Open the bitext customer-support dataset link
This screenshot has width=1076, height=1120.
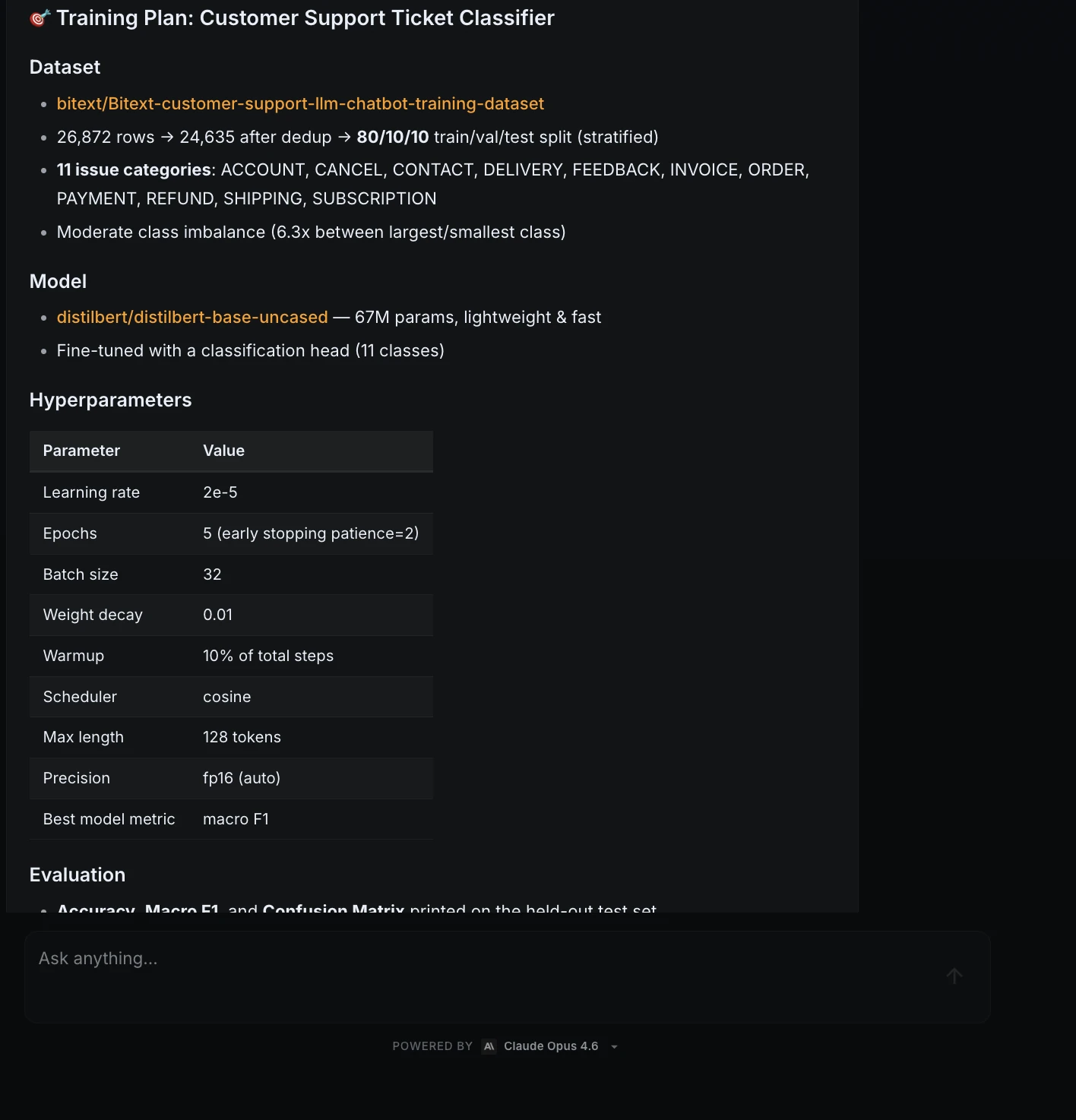point(300,103)
